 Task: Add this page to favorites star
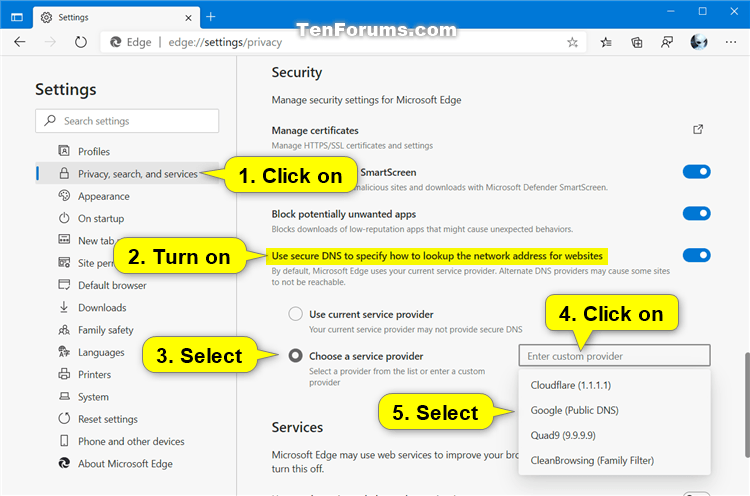tap(572, 43)
